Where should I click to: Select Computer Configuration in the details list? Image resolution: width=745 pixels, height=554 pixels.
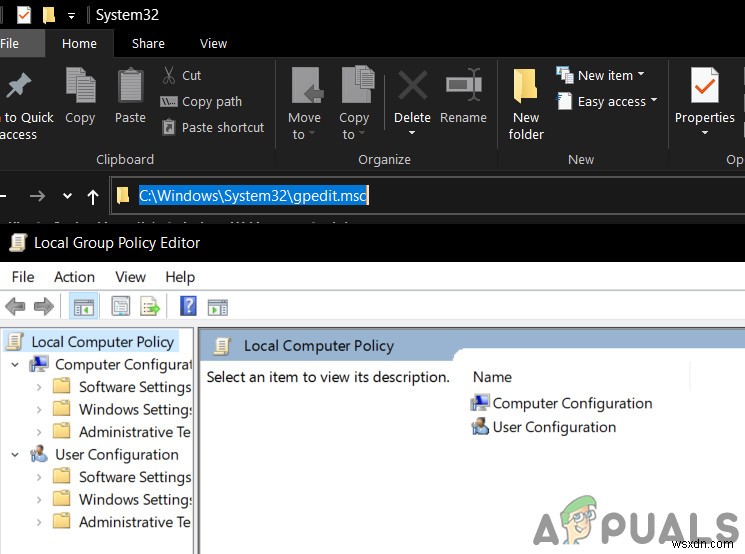coord(561,403)
